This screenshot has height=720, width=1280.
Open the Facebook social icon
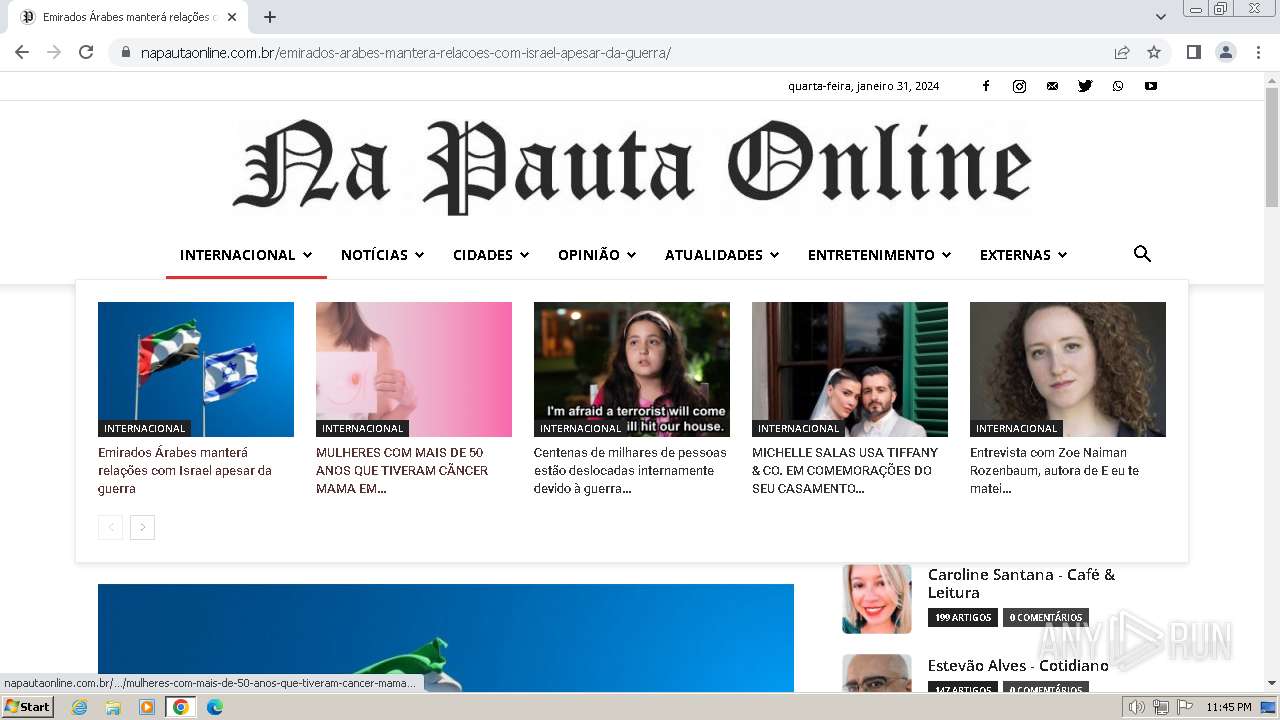[x=985, y=86]
